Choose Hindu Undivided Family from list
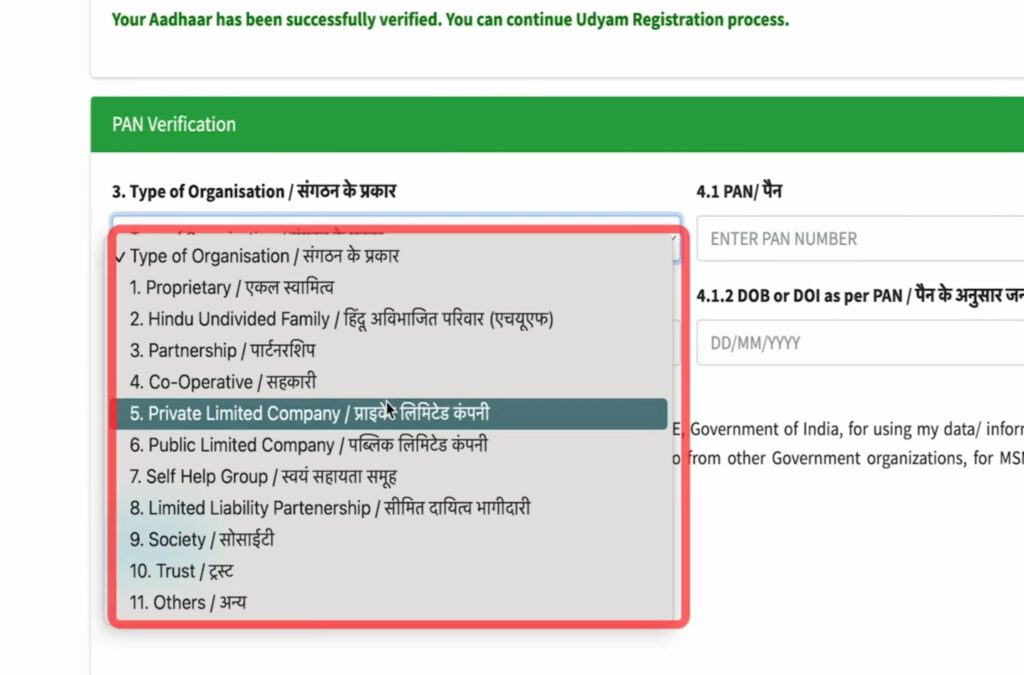The width and height of the screenshot is (1024, 675). (x=341, y=319)
